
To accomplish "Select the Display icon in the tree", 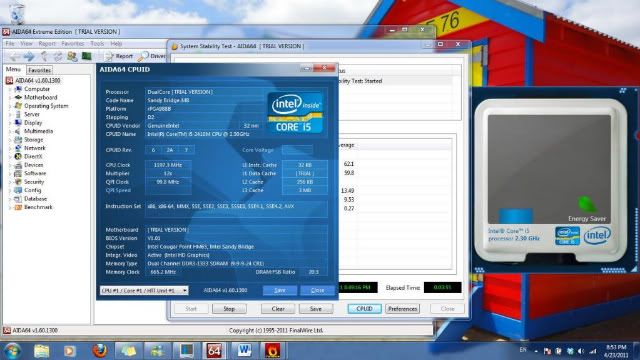I will (18, 122).
